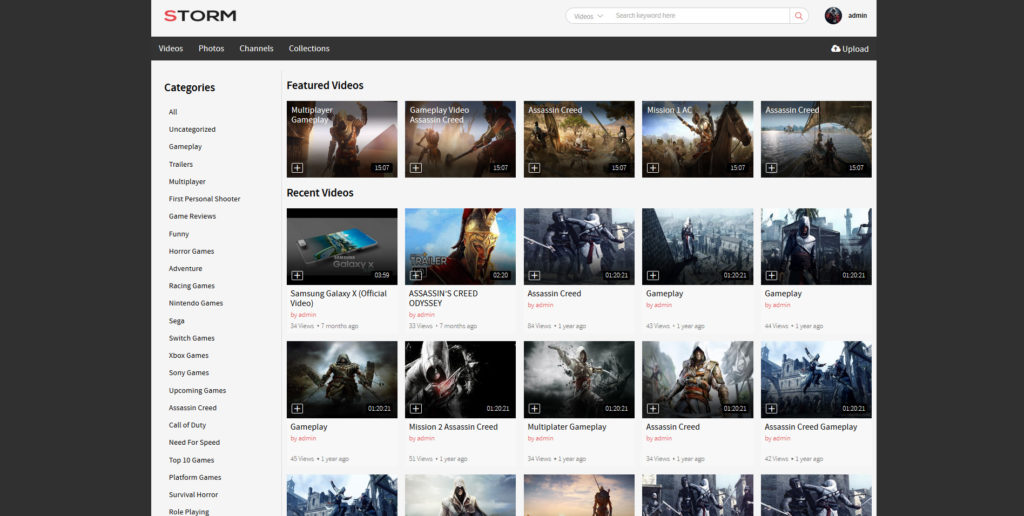The width and height of the screenshot is (1024, 516).
Task: Select the Trailers category
Action: coord(181,165)
